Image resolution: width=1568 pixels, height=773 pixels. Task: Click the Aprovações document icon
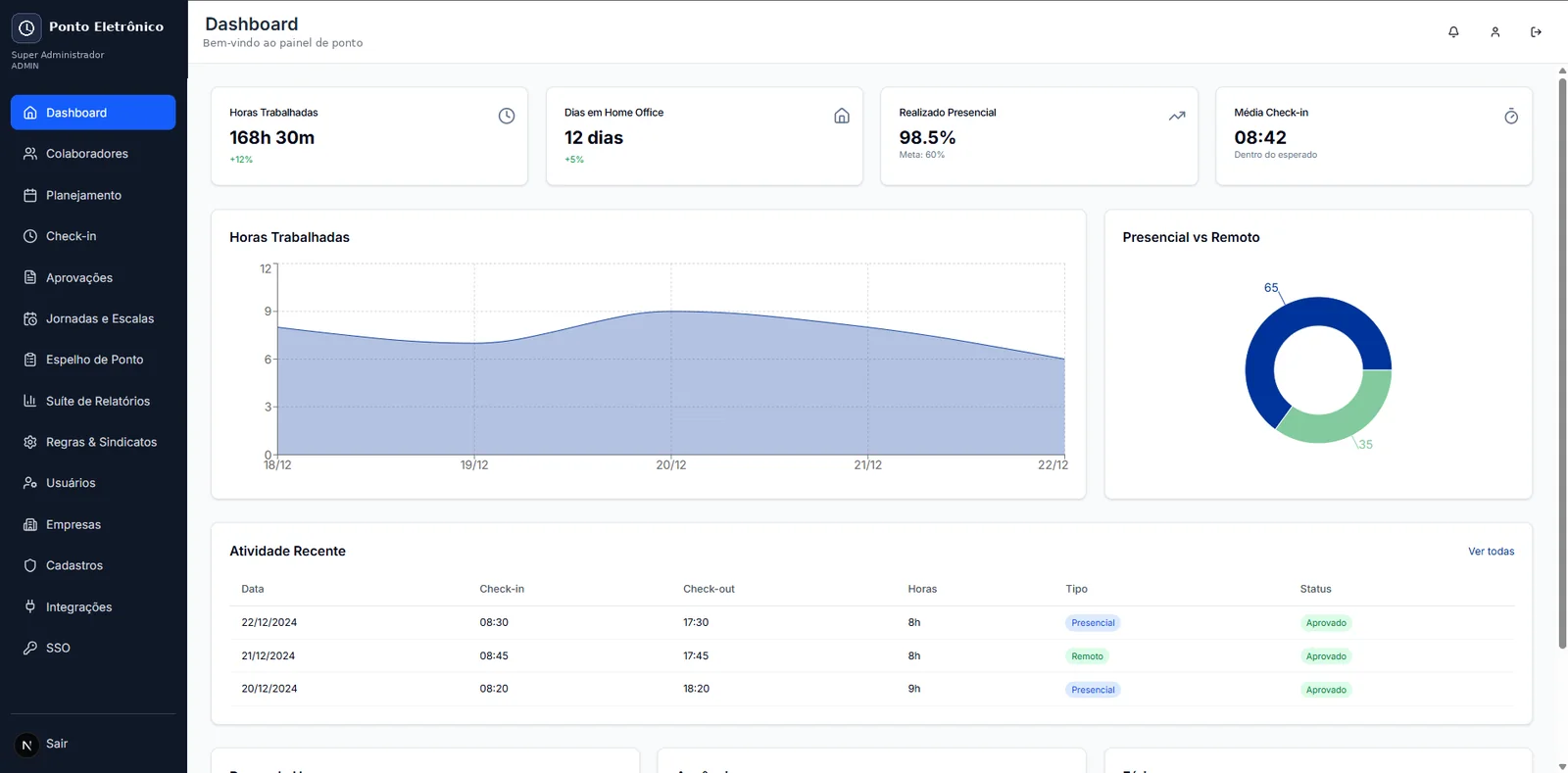pos(30,277)
